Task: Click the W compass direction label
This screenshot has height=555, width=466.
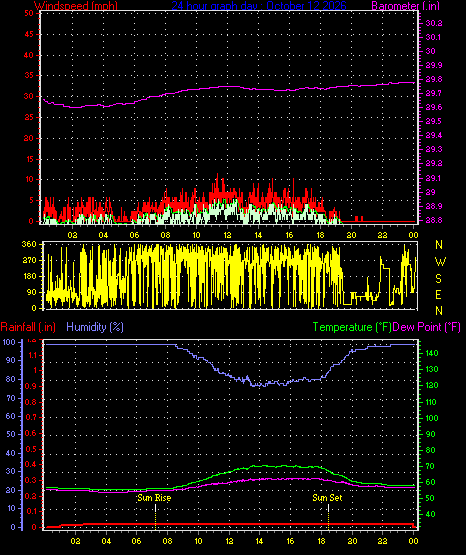Action: tap(440, 262)
